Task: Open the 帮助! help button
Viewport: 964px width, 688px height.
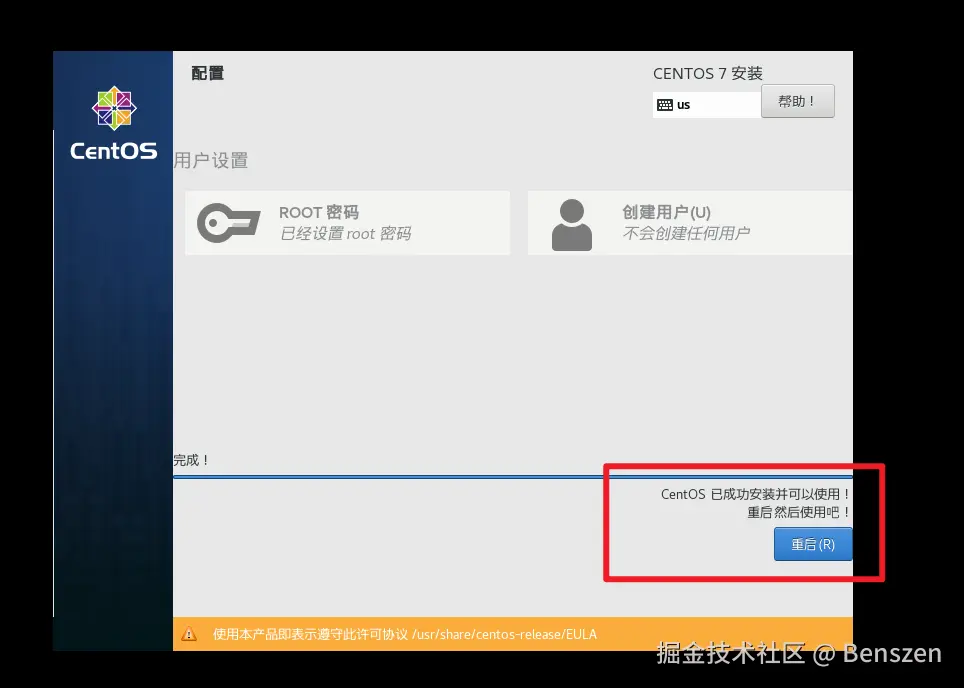Action: [797, 101]
